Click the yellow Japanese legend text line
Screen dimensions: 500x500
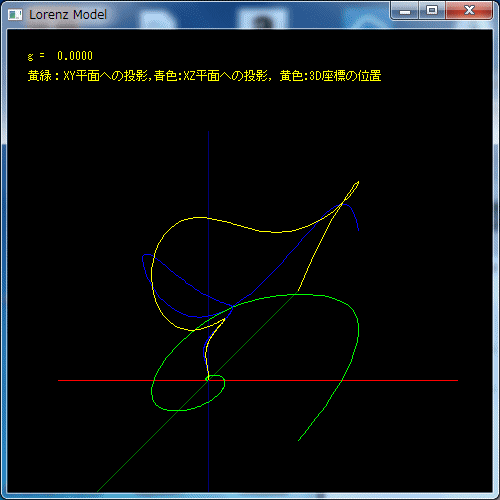204,76
